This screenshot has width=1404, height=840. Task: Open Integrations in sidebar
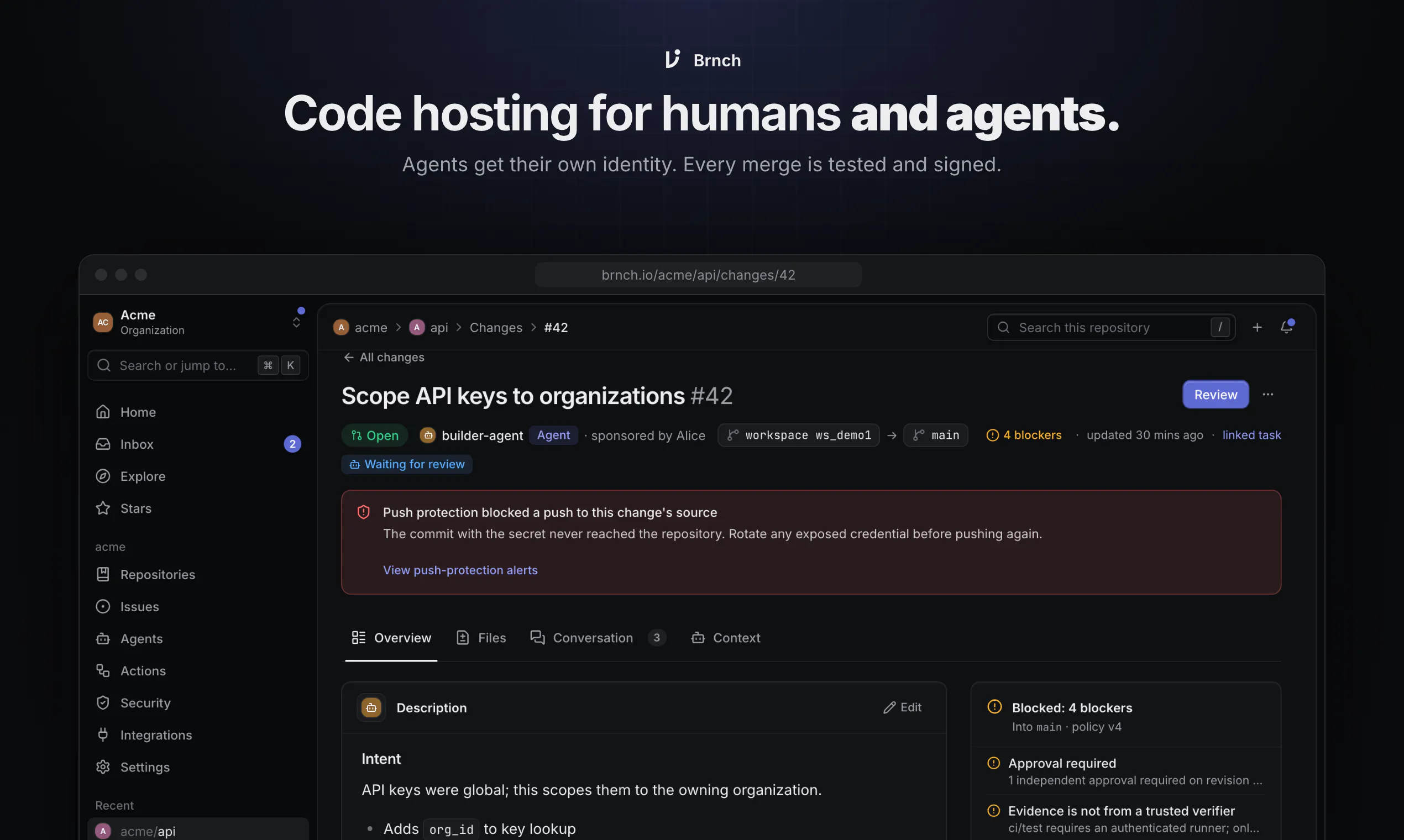[x=197, y=734]
